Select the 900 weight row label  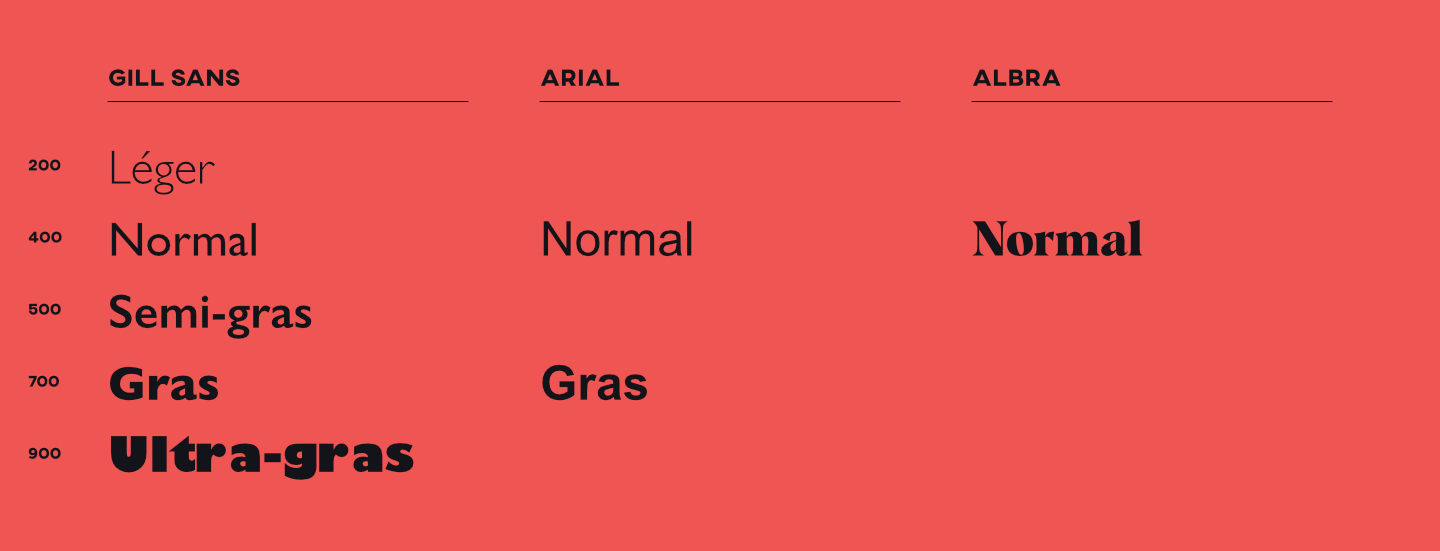[x=45, y=454]
